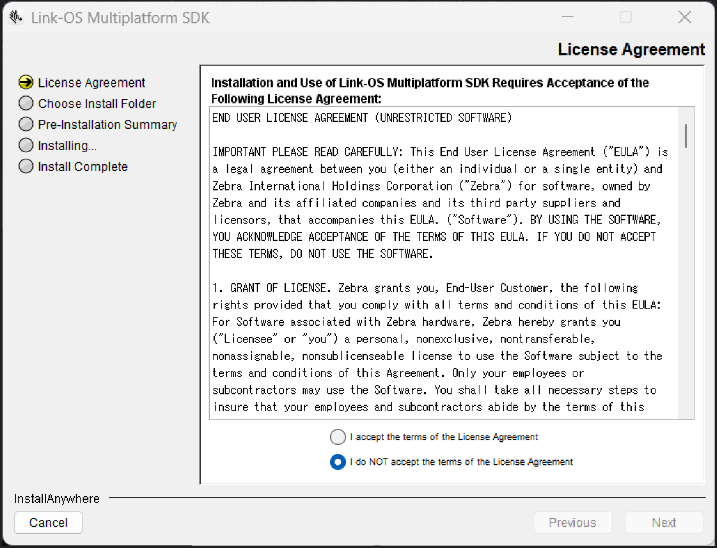717x548 pixels.
Task: Click the 'Choose Install Folder' step label
Action: pyautogui.click(x=97, y=104)
